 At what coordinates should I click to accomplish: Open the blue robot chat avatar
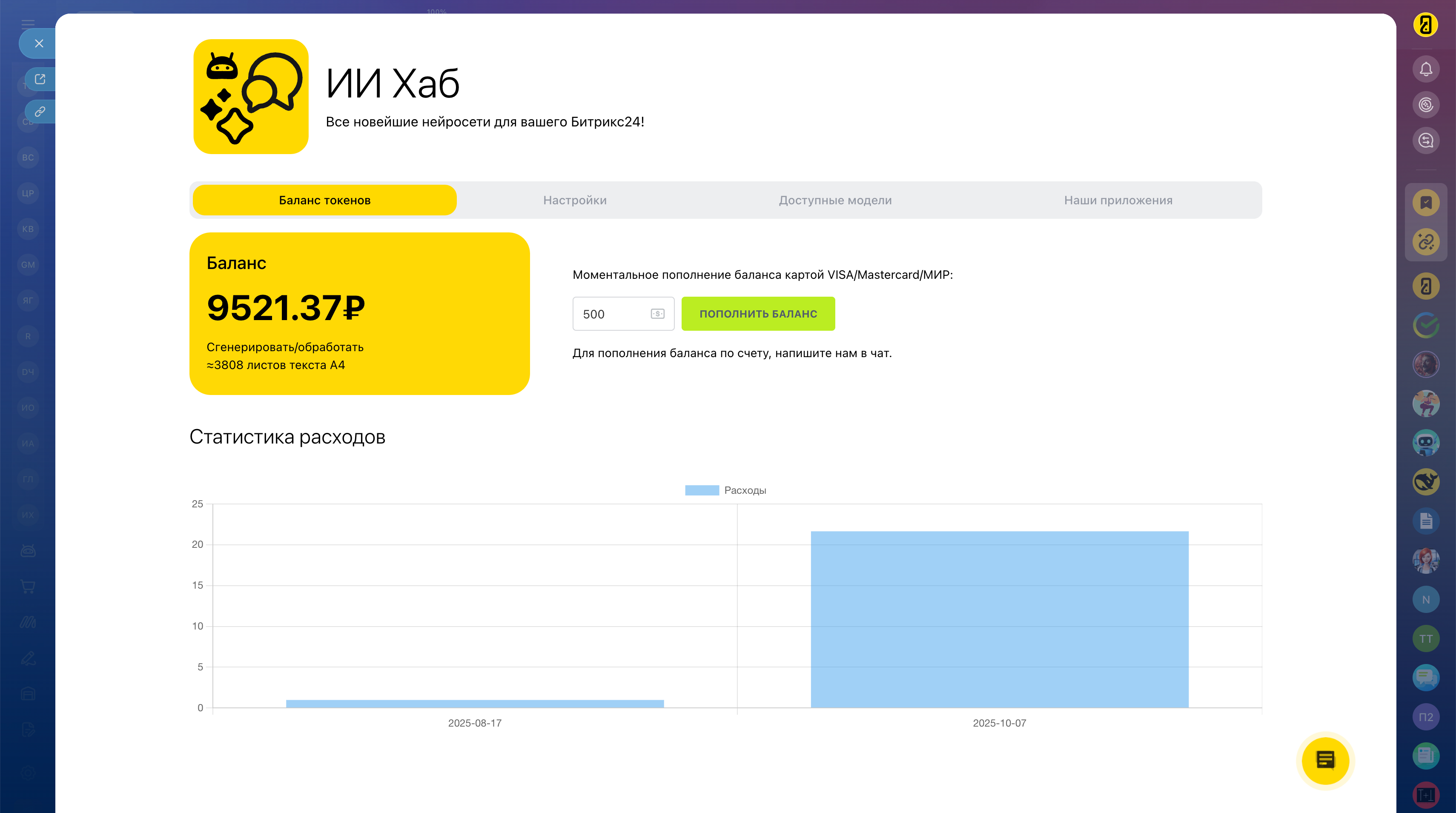[1425, 442]
